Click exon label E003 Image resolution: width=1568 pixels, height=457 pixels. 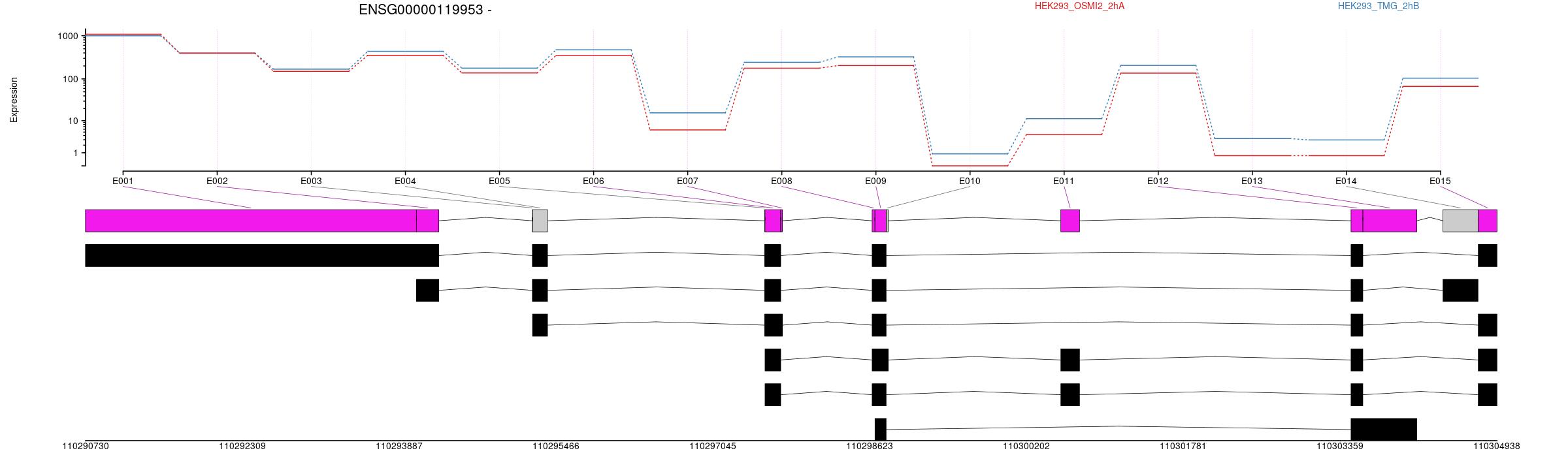tap(311, 181)
